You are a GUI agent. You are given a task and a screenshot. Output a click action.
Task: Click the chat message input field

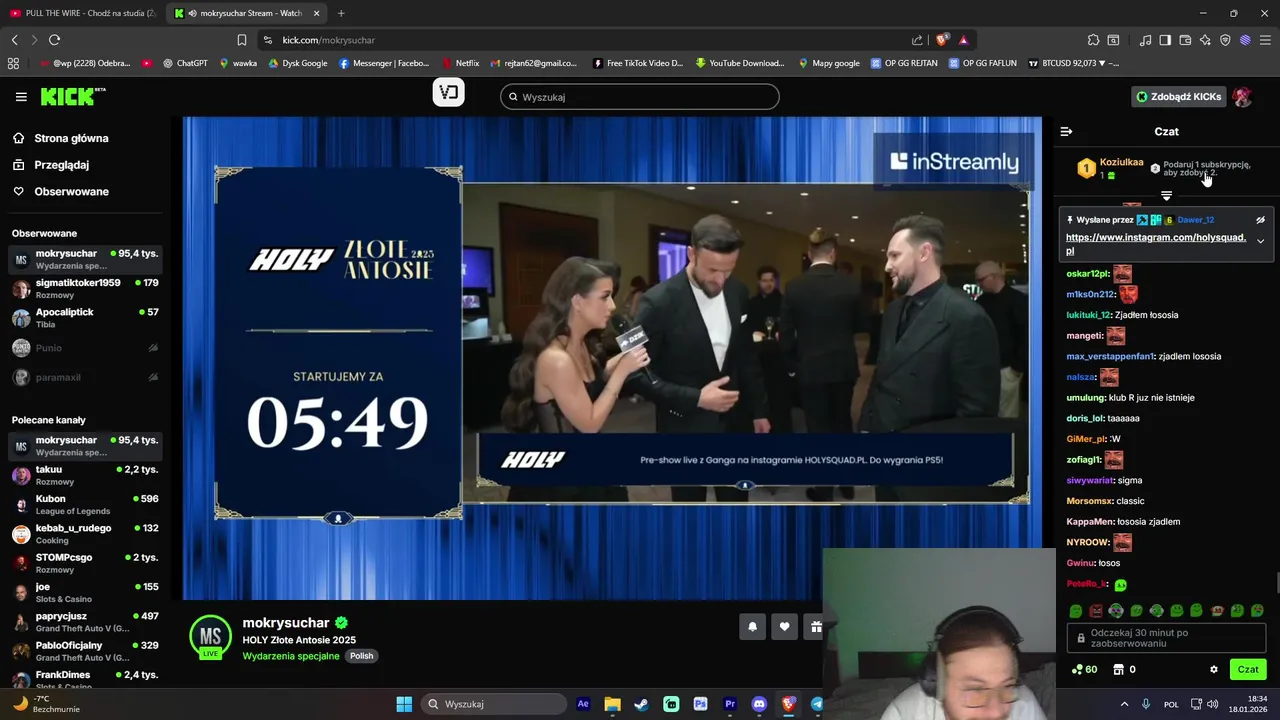point(1166,638)
